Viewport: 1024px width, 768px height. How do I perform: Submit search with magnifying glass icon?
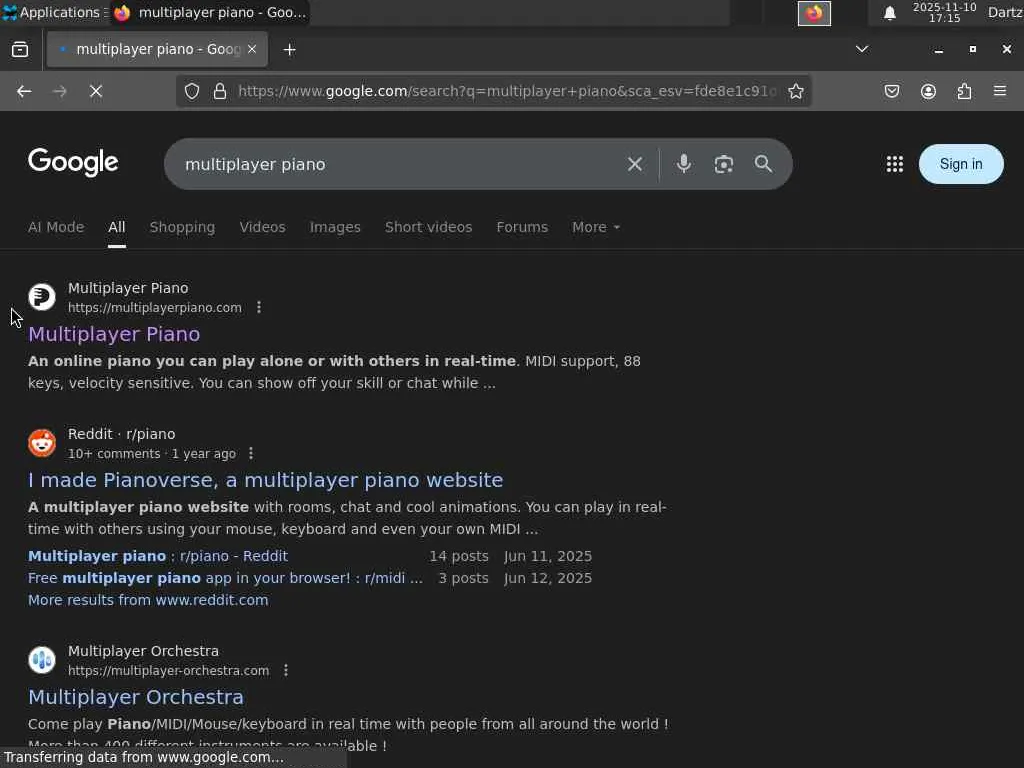763,164
